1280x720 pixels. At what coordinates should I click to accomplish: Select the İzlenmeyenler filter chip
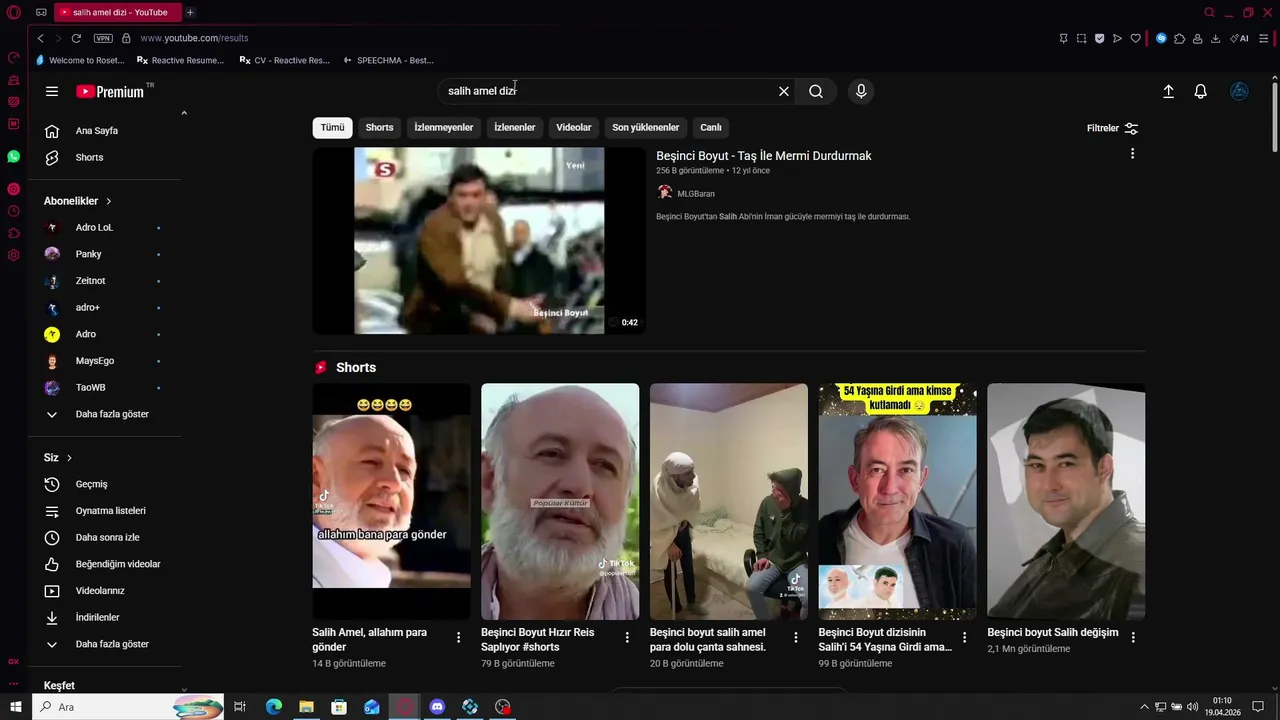(x=444, y=128)
